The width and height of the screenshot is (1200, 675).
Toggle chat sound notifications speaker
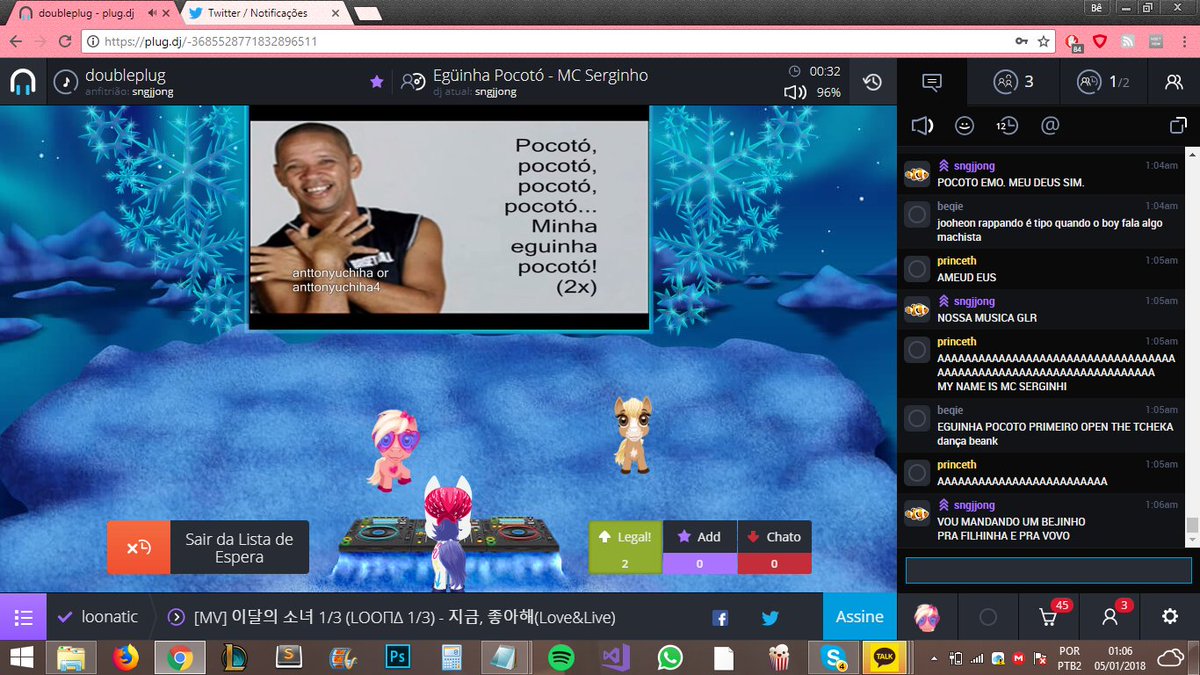(922, 125)
